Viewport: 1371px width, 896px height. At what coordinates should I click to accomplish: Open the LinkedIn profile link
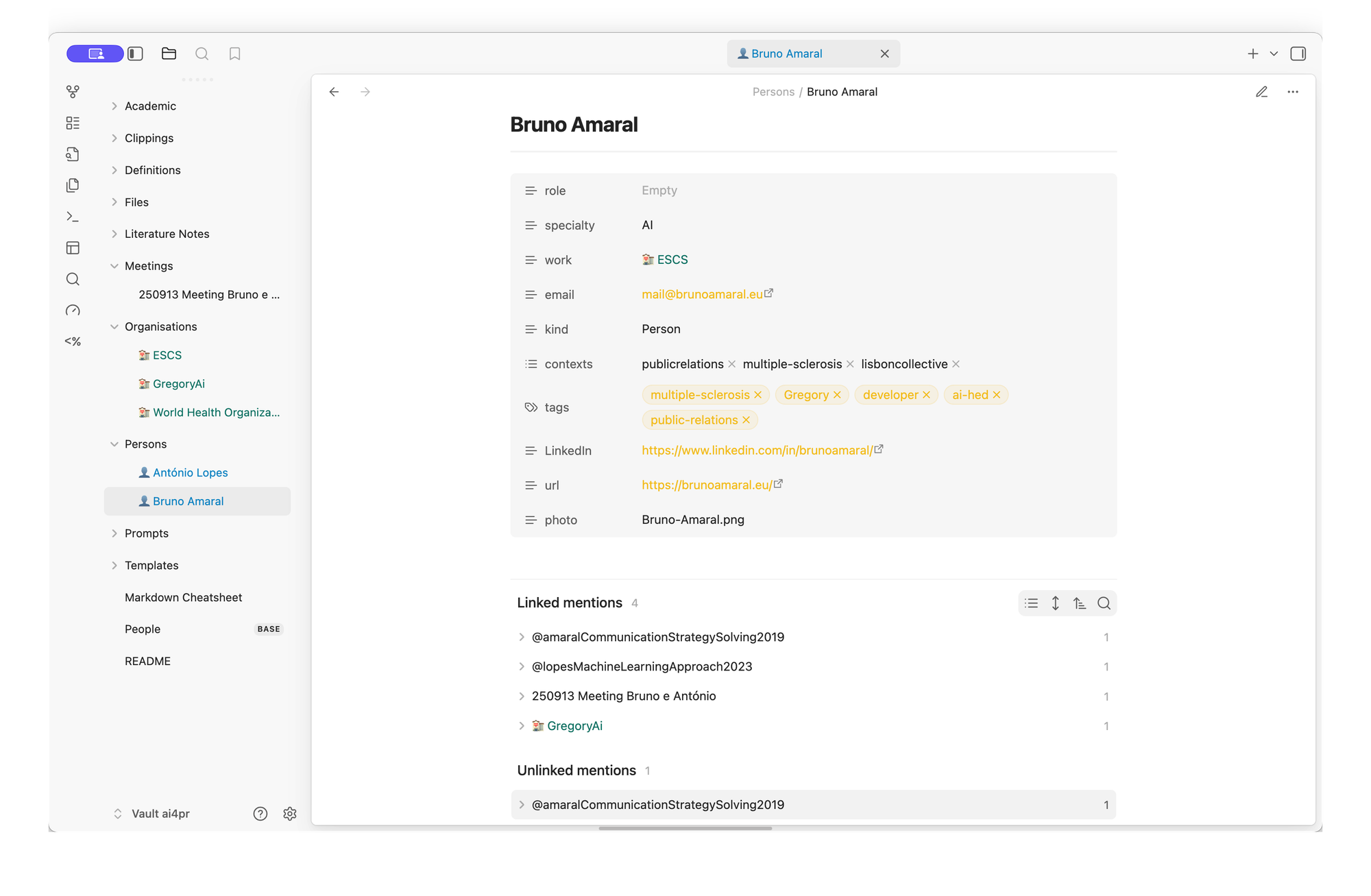[757, 450]
